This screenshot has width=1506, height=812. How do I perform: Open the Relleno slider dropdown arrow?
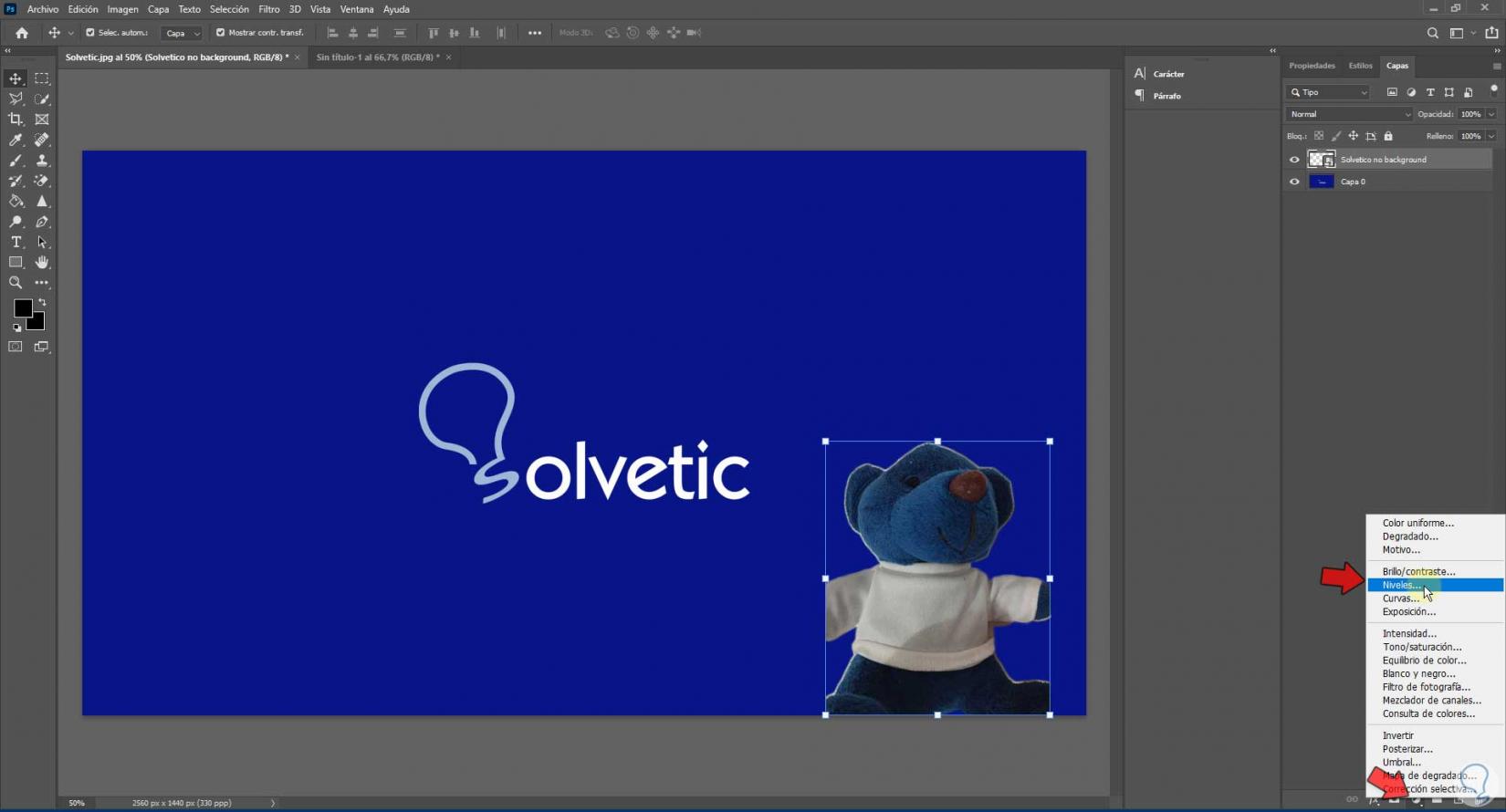click(1491, 136)
